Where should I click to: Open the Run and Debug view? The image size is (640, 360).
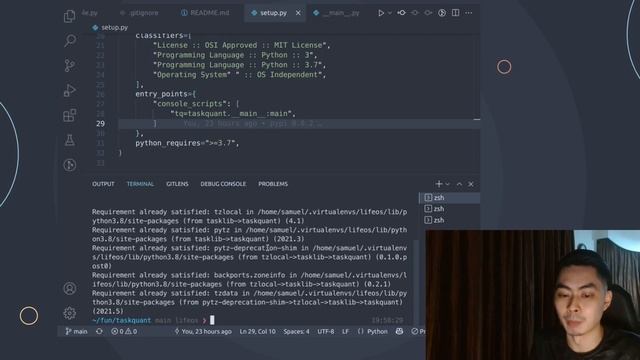pos(69,90)
